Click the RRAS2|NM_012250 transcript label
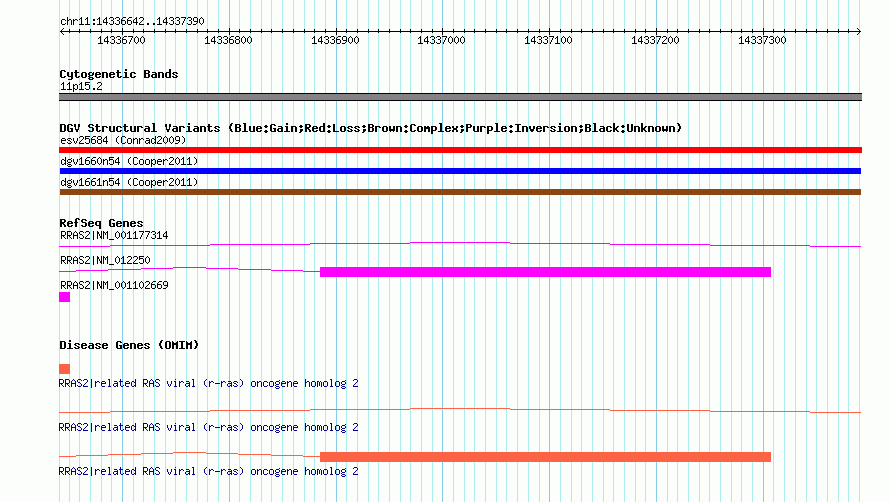The image size is (890, 502). (x=105, y=260)
